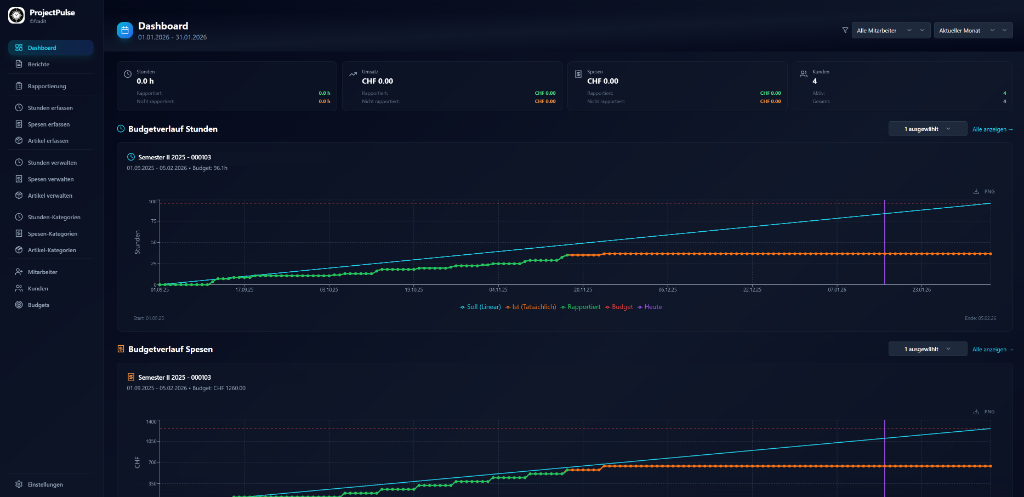Toggle the Budget legend series
The image size is (1024, 497).
[618, 306]
